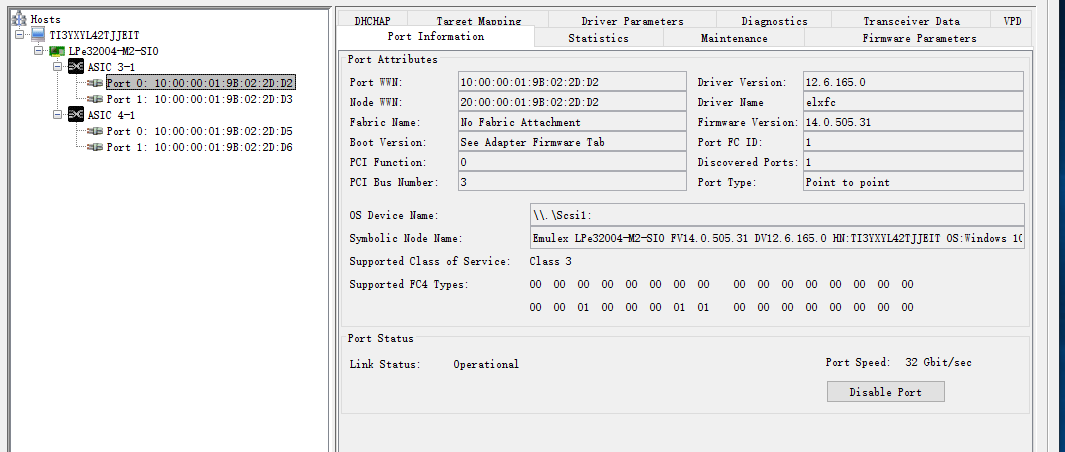This screenshot has height=452, width=1065.
Task: Click the Boot Version field
Action: [572, 142]
